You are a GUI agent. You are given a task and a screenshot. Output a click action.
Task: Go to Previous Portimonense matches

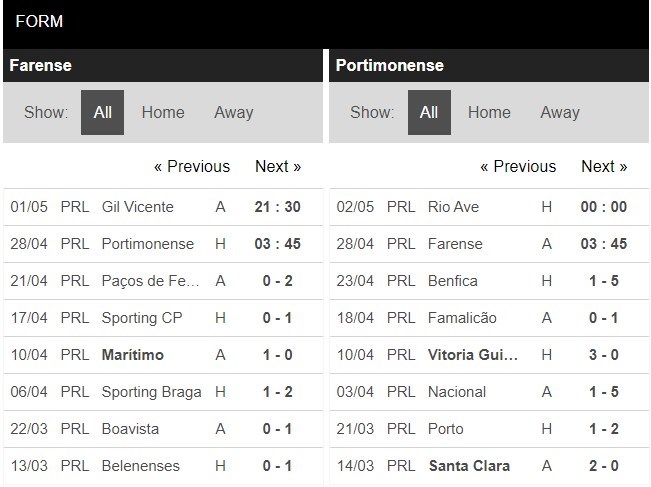518,166
